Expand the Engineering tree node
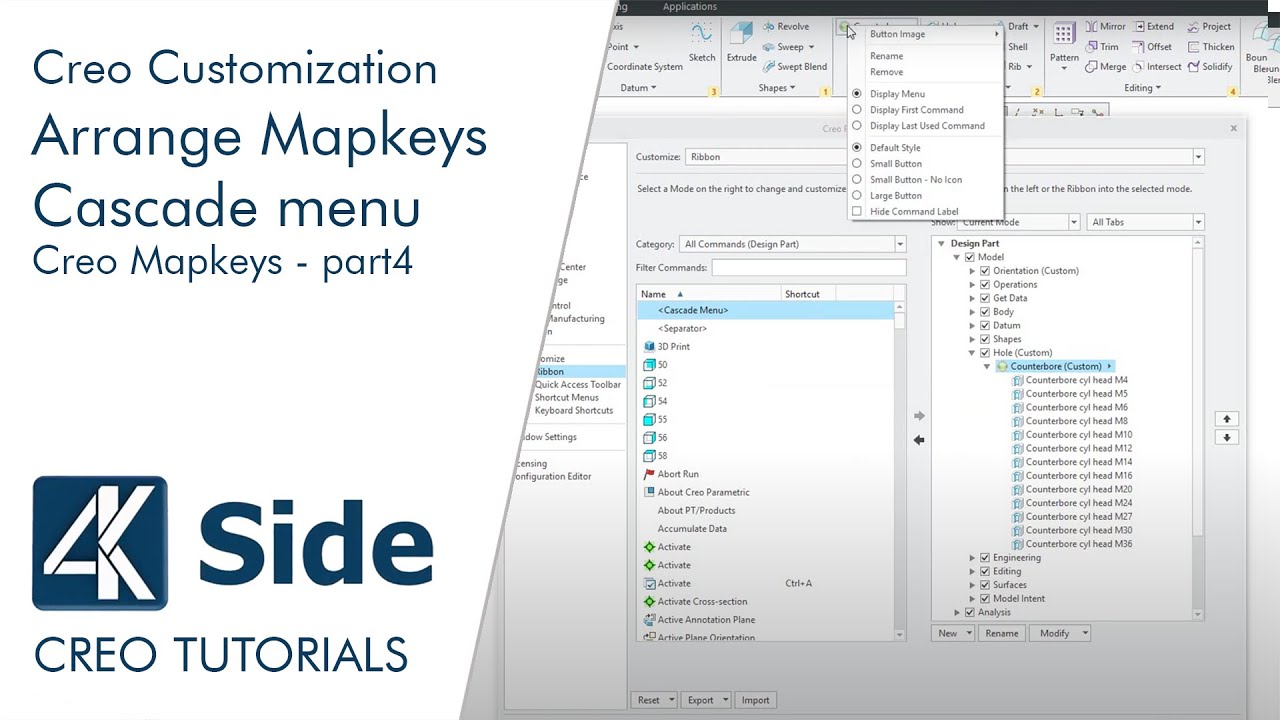1280x720 pixels. (x=972, y=558)
